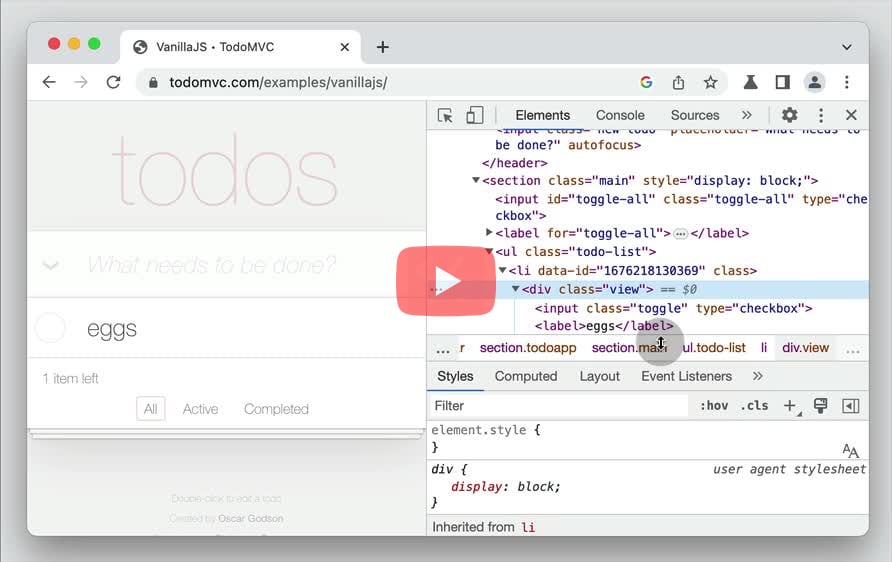The image size is (892, 562).
Task: Open the Chrome three-dot menu
Action: 846,82
